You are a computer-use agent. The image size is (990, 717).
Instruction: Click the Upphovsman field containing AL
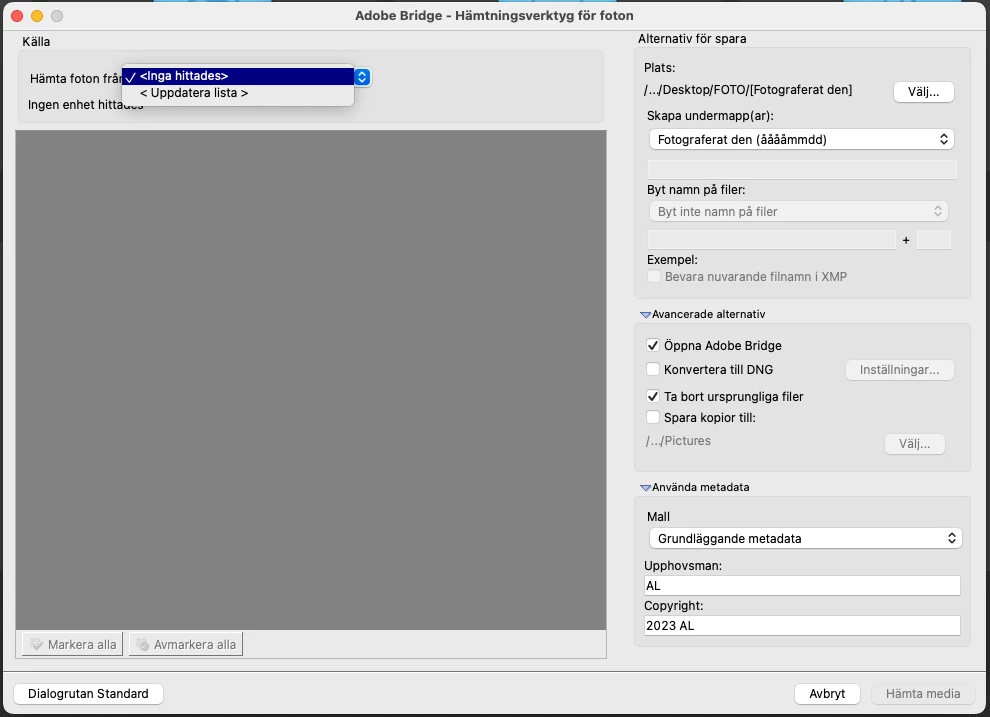pos(802,586)
